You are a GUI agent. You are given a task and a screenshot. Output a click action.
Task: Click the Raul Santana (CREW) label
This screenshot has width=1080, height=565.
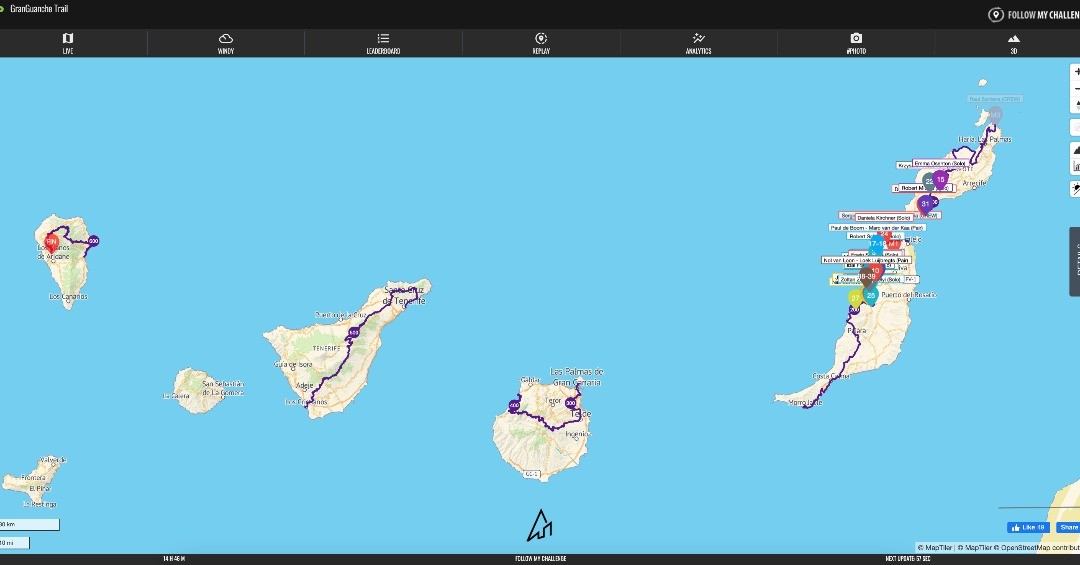(x=995, y=99)
